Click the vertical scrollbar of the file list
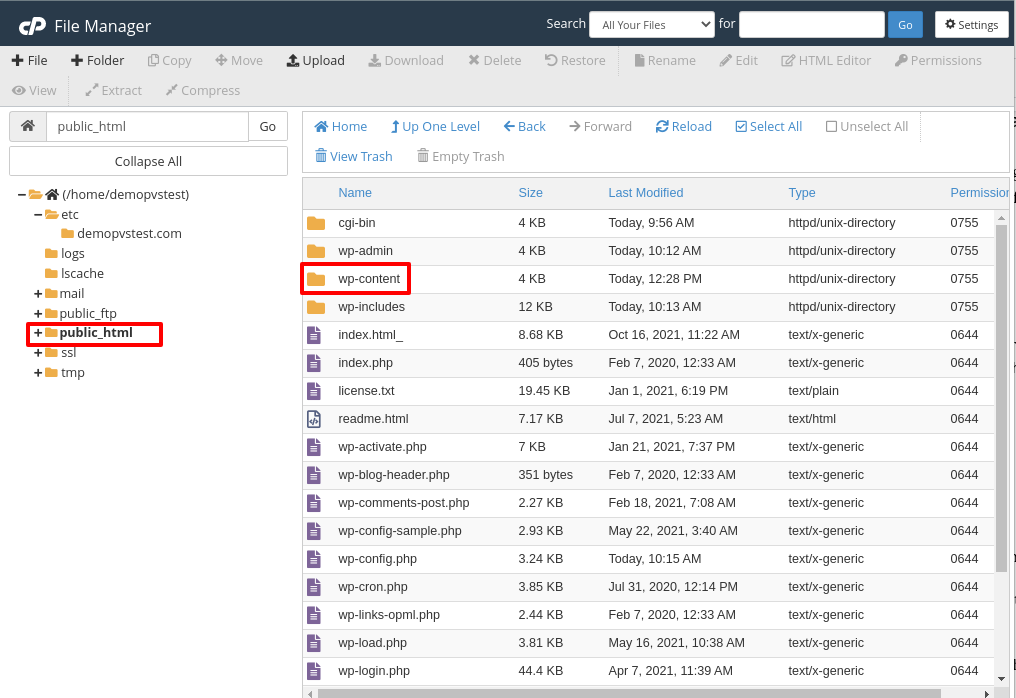The height and width of the screenshot is (698, 1016). [x=1002, y=399]
